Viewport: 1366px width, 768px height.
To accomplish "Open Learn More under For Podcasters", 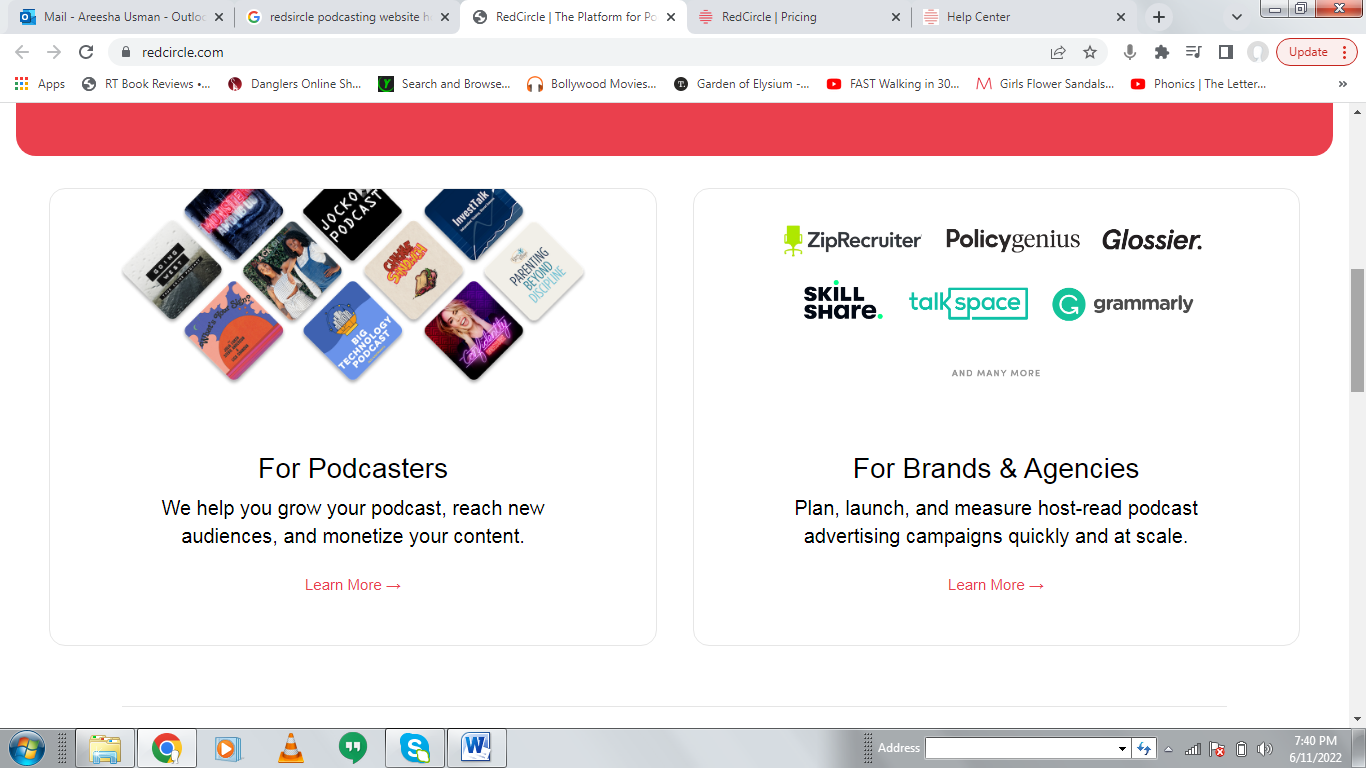I will (353, 585).
